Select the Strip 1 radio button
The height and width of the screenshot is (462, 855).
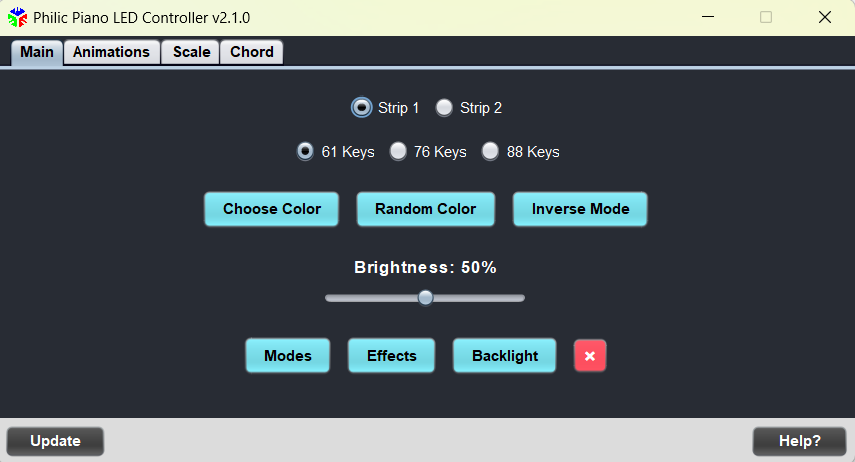point(361,107)
